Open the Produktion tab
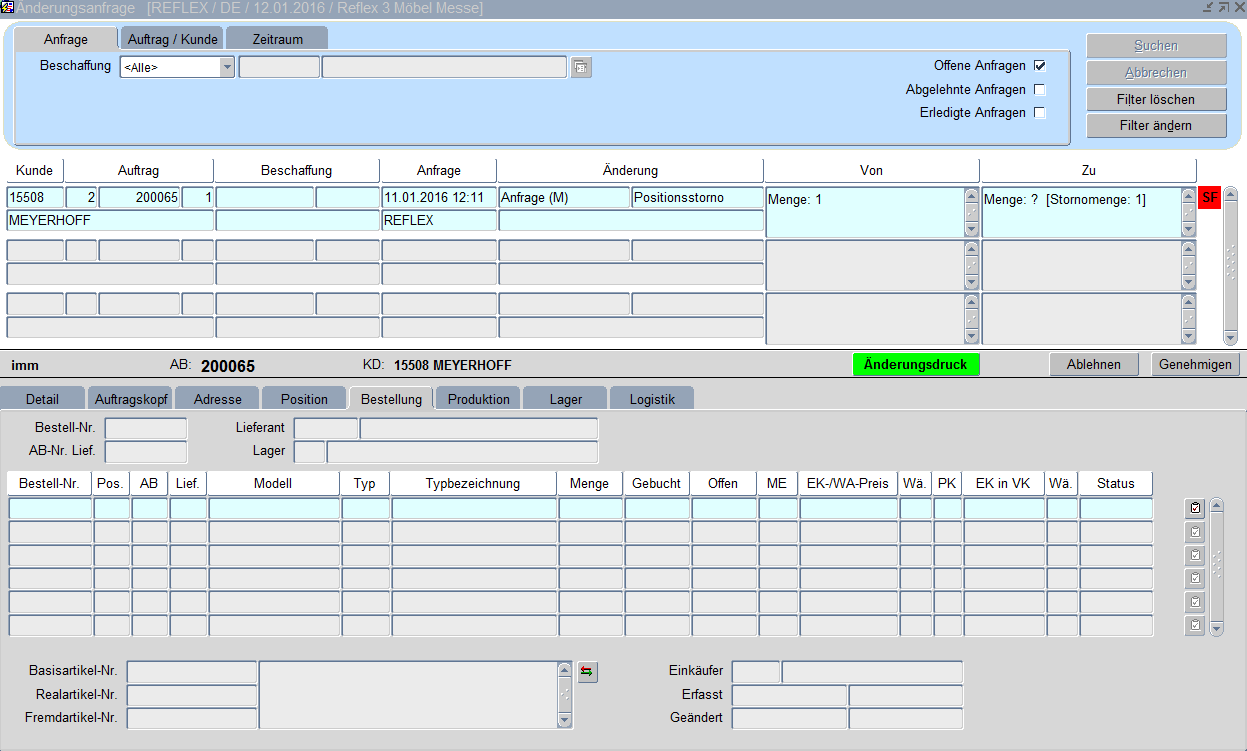Image resolution: width=1247 pixels, height=751 pixels. click(x=478, y=399)
